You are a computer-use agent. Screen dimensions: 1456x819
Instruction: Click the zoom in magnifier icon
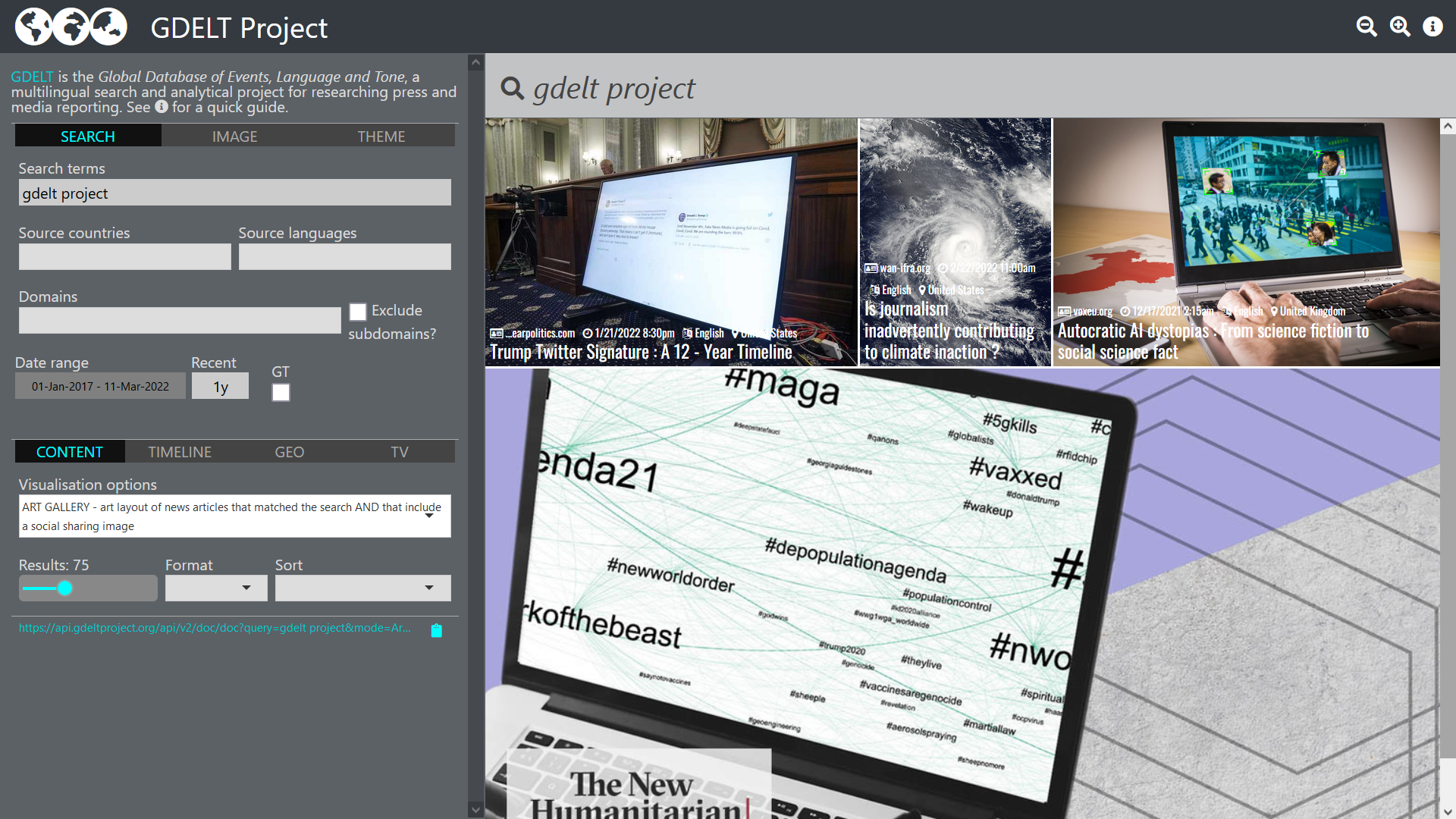click(1400, 27)
